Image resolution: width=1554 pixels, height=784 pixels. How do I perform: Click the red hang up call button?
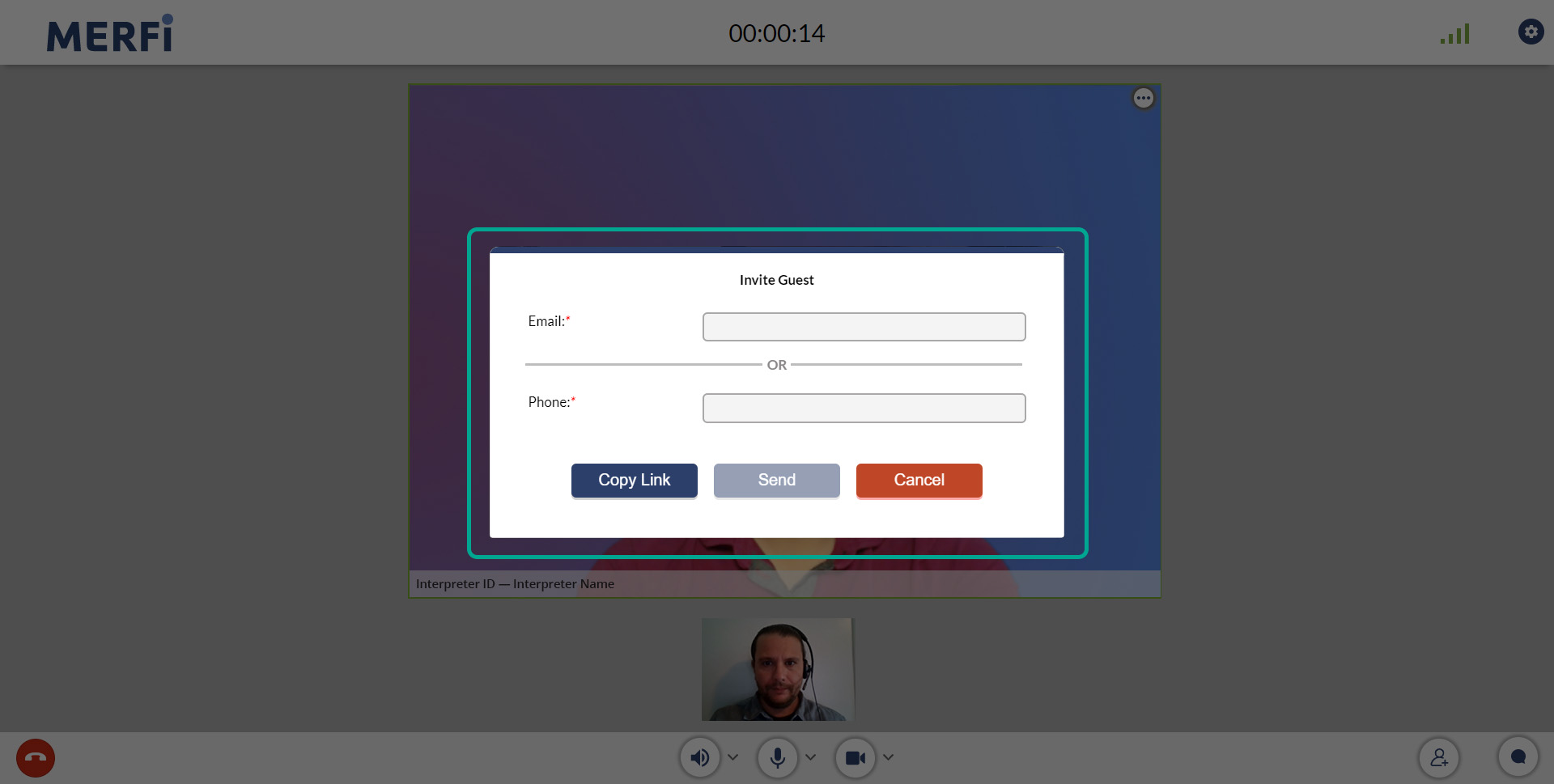coord(36,758)
